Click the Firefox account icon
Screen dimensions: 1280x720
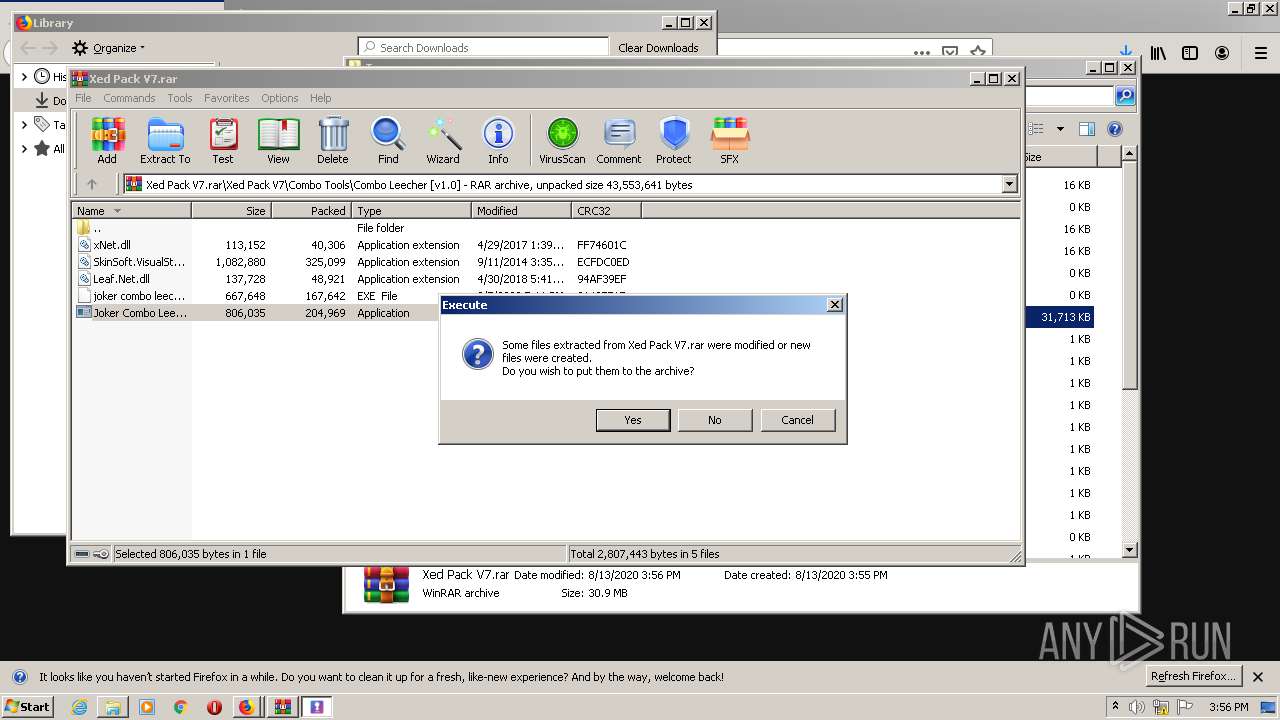[1222, 53]
